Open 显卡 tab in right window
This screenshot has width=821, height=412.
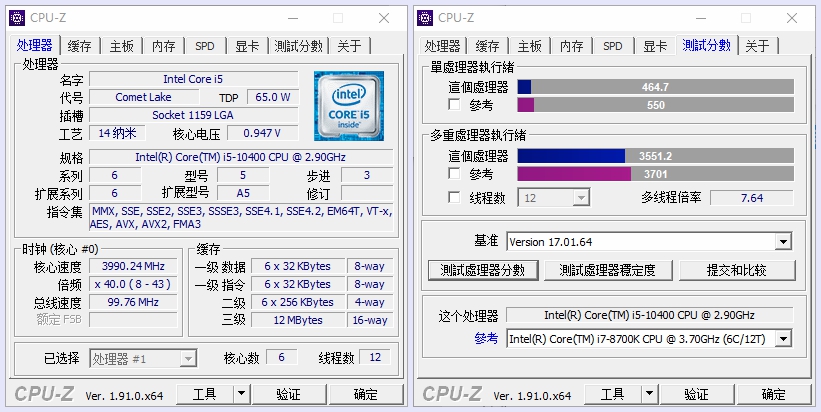pos(654,46)
